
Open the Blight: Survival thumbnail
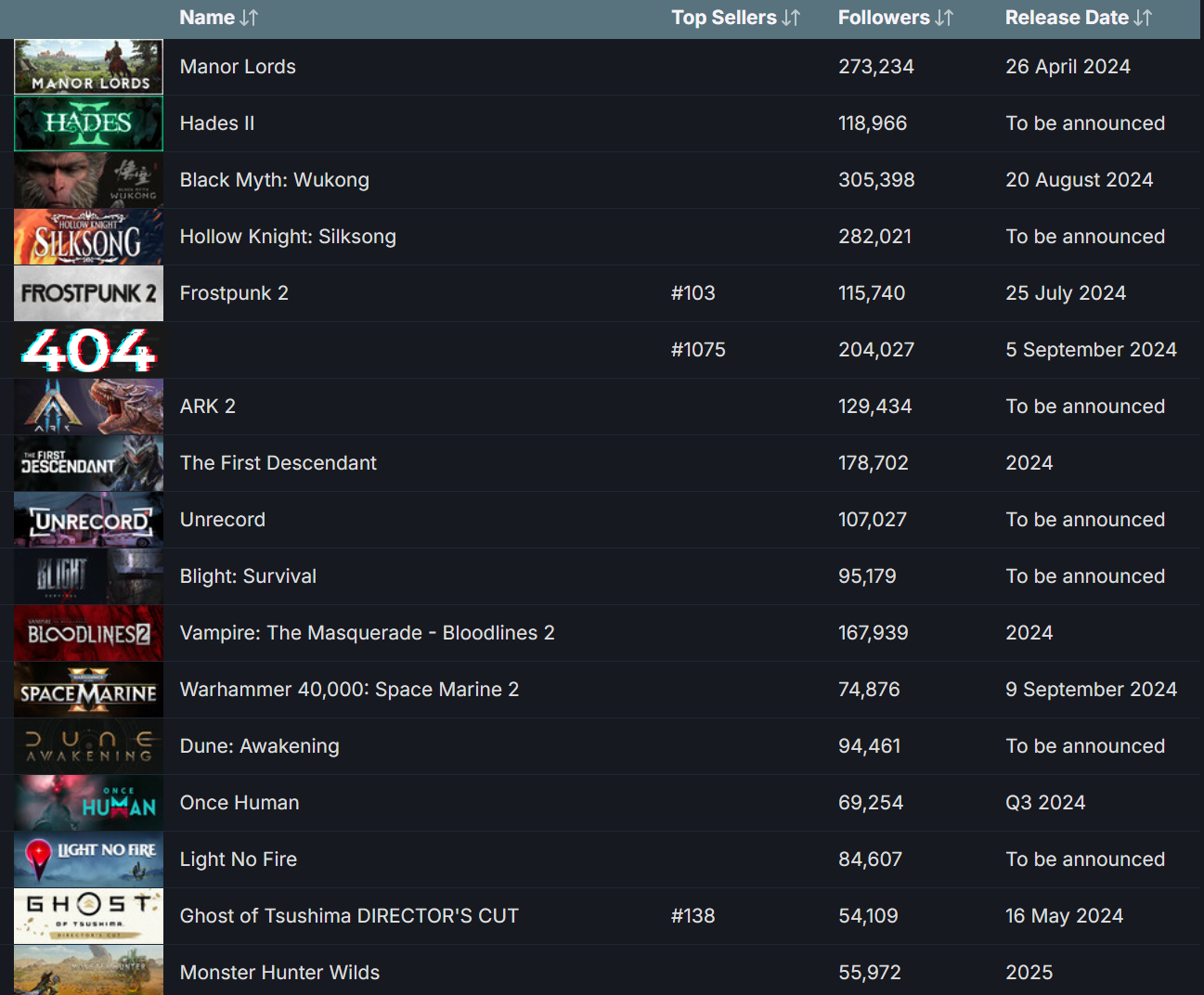(88, 576)
